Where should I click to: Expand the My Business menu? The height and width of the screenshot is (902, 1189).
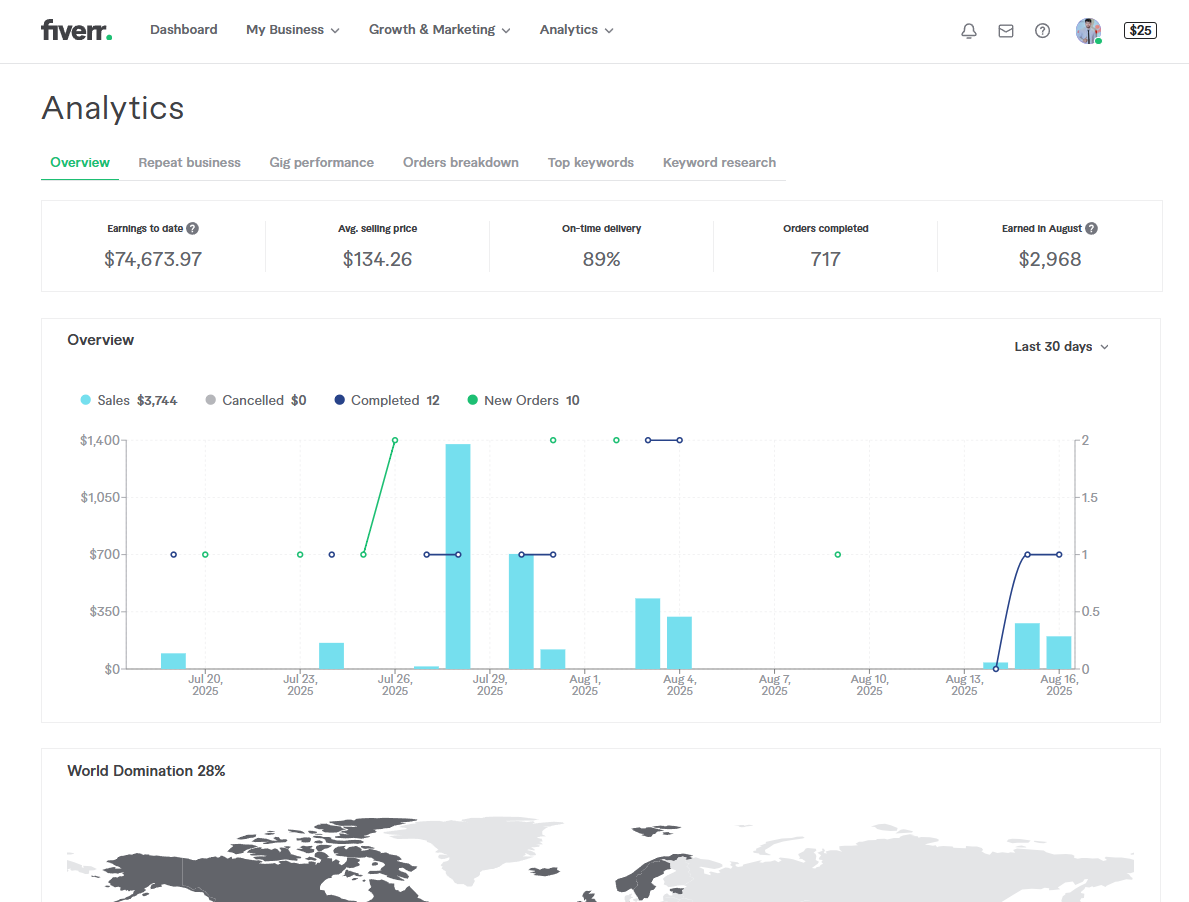click(x=292, y=30)
